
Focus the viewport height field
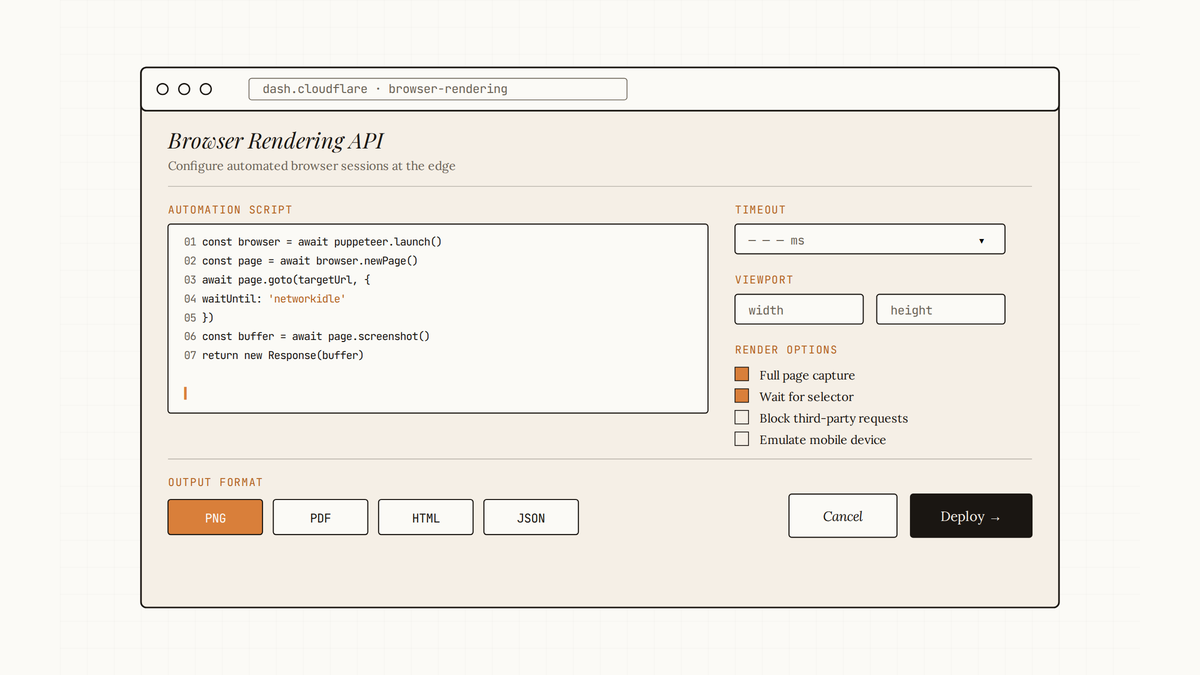[x=941, y=310]
